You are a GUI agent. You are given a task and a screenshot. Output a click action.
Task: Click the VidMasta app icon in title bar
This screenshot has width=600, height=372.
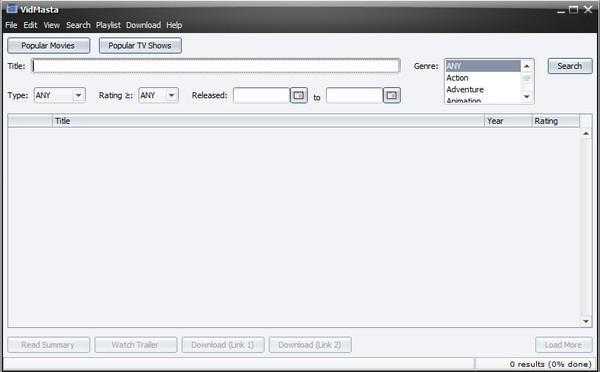11,8
